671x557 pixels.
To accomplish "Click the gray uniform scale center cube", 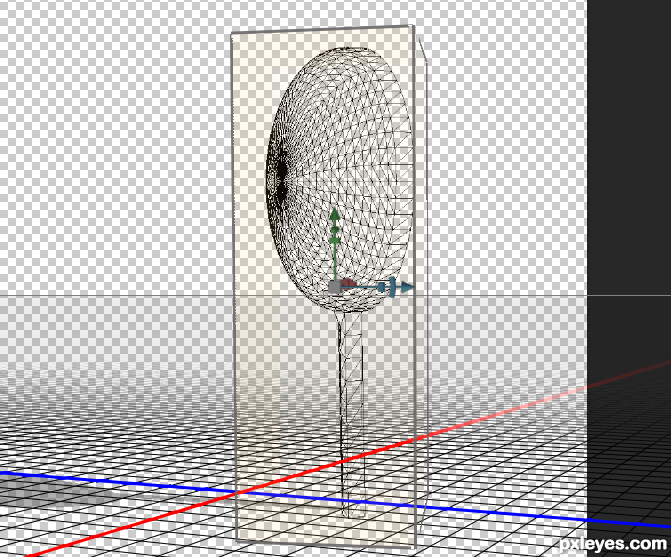I will click(335, 287).
